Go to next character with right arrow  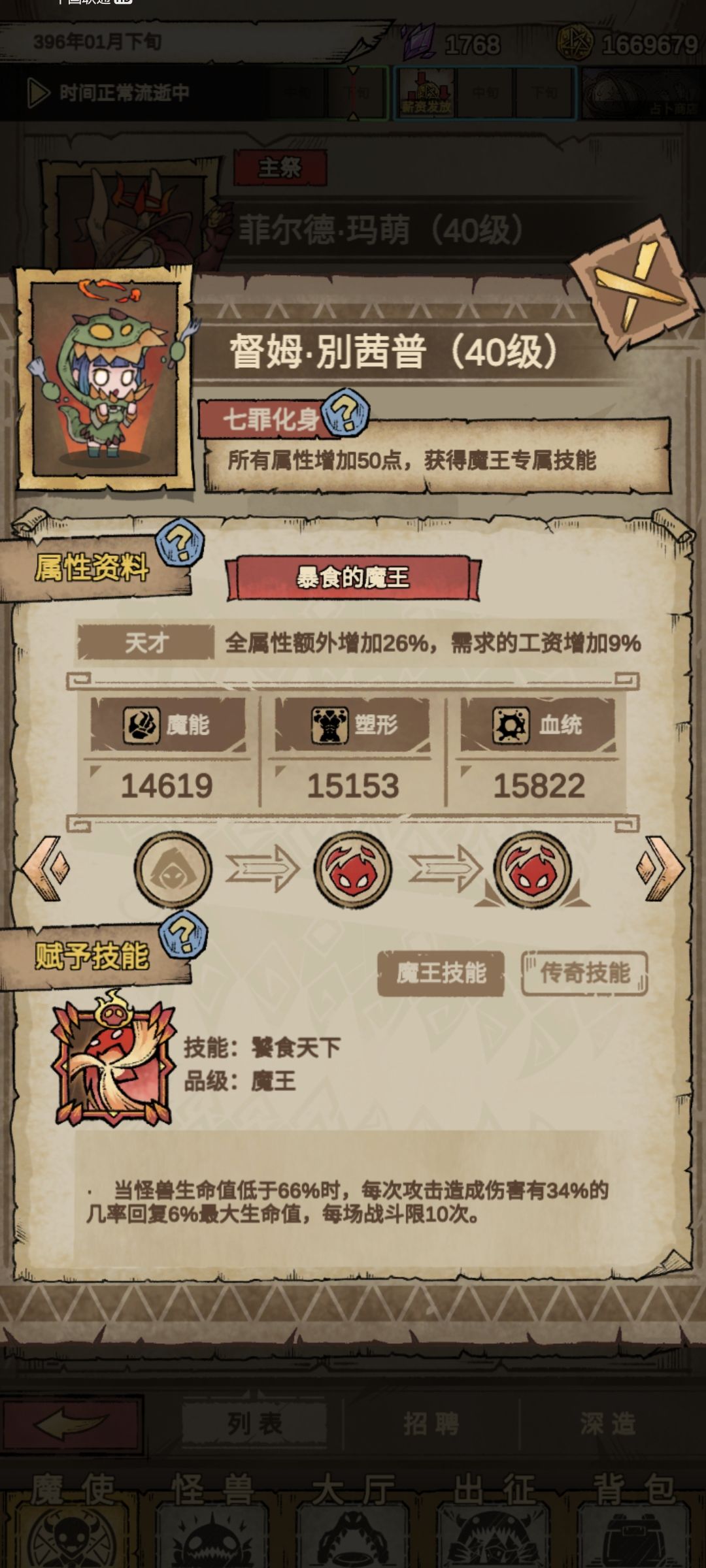pos(660,868)
